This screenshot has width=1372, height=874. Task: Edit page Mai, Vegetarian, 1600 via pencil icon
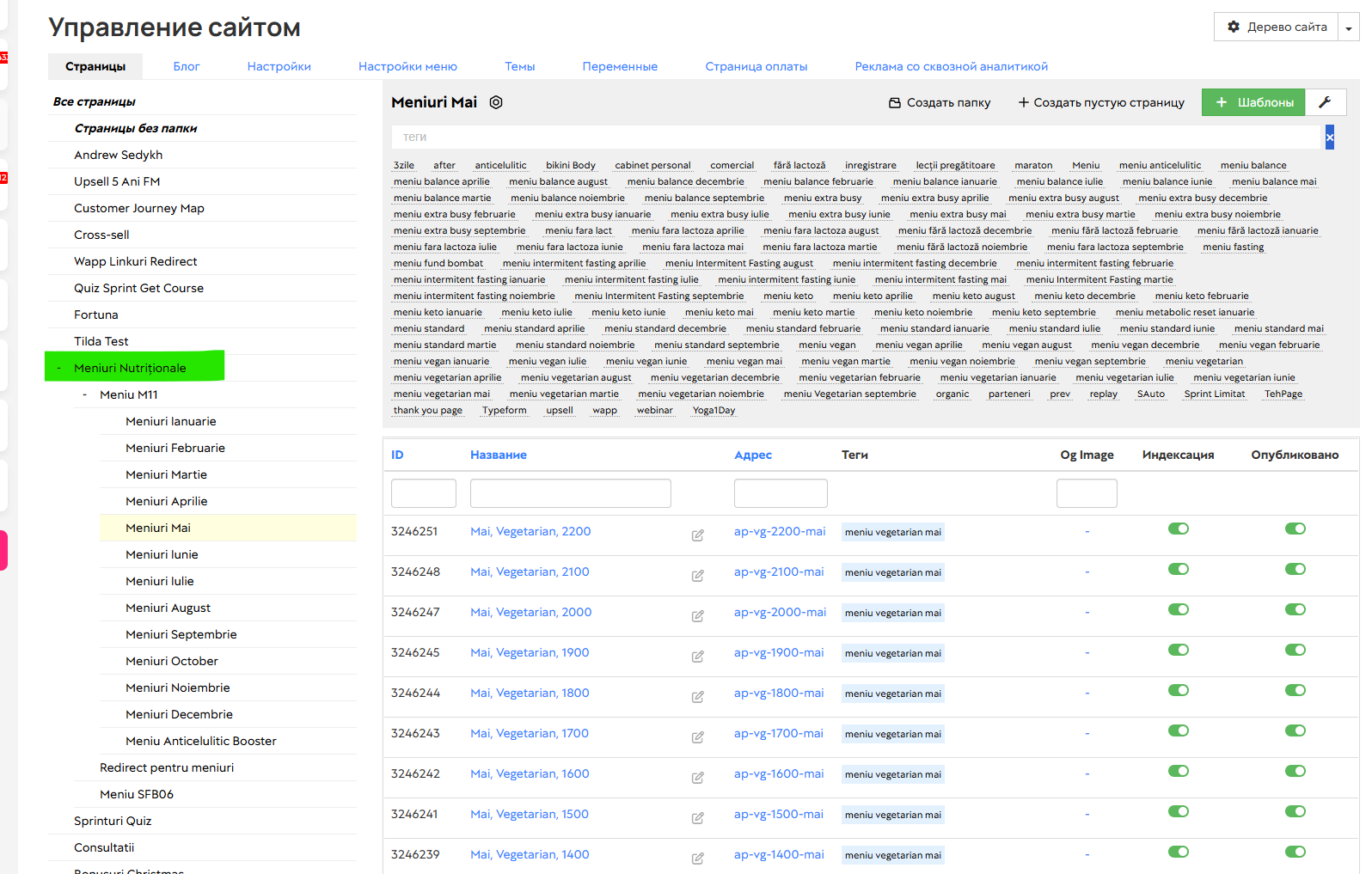(698, 777)
